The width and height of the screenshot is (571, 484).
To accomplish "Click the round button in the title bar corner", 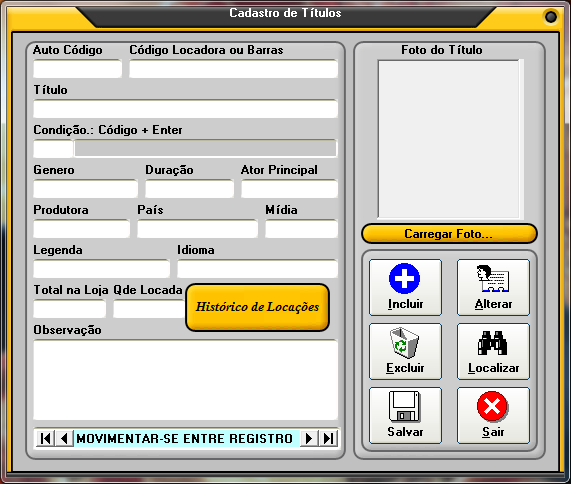I will pyautogui.click(x=550, y=17).
